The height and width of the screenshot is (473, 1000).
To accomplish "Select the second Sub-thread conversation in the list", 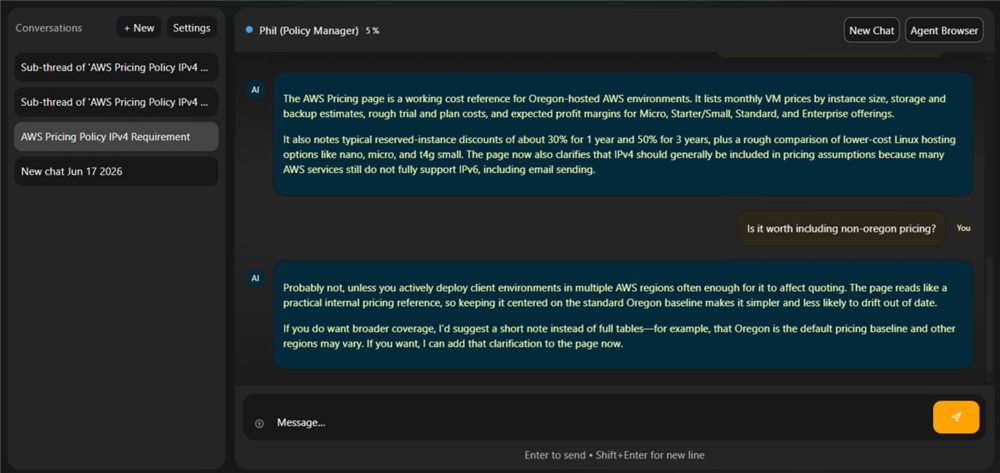I will [116, 102].
